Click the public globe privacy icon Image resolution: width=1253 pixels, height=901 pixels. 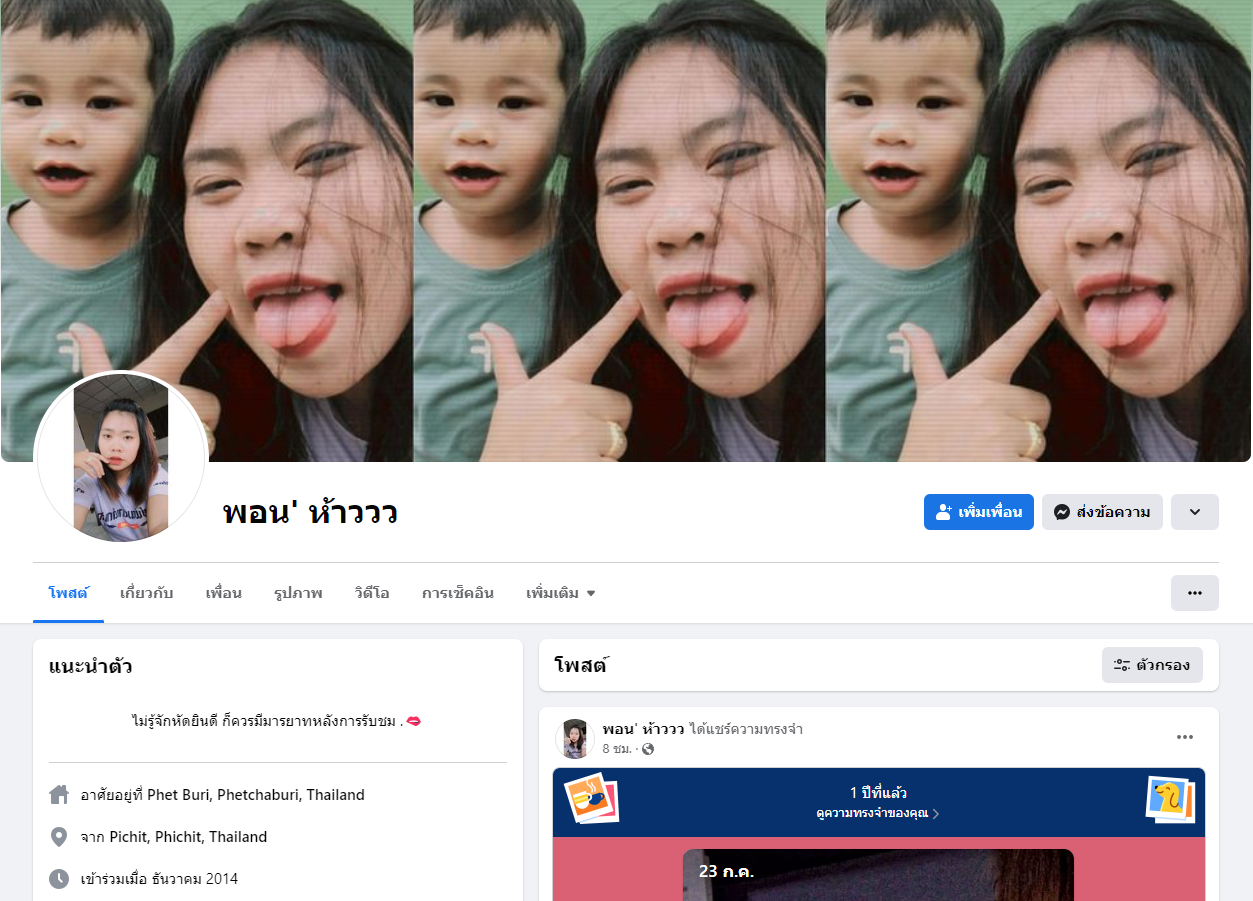648,749
